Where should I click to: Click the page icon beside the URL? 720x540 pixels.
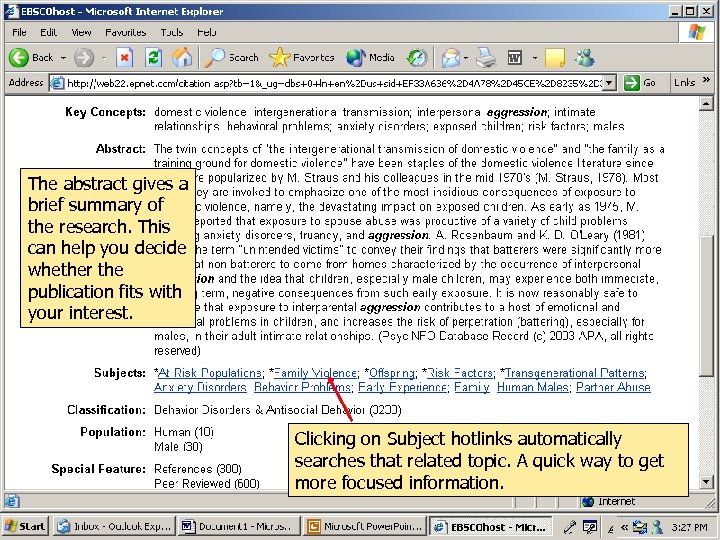(57, 83)
